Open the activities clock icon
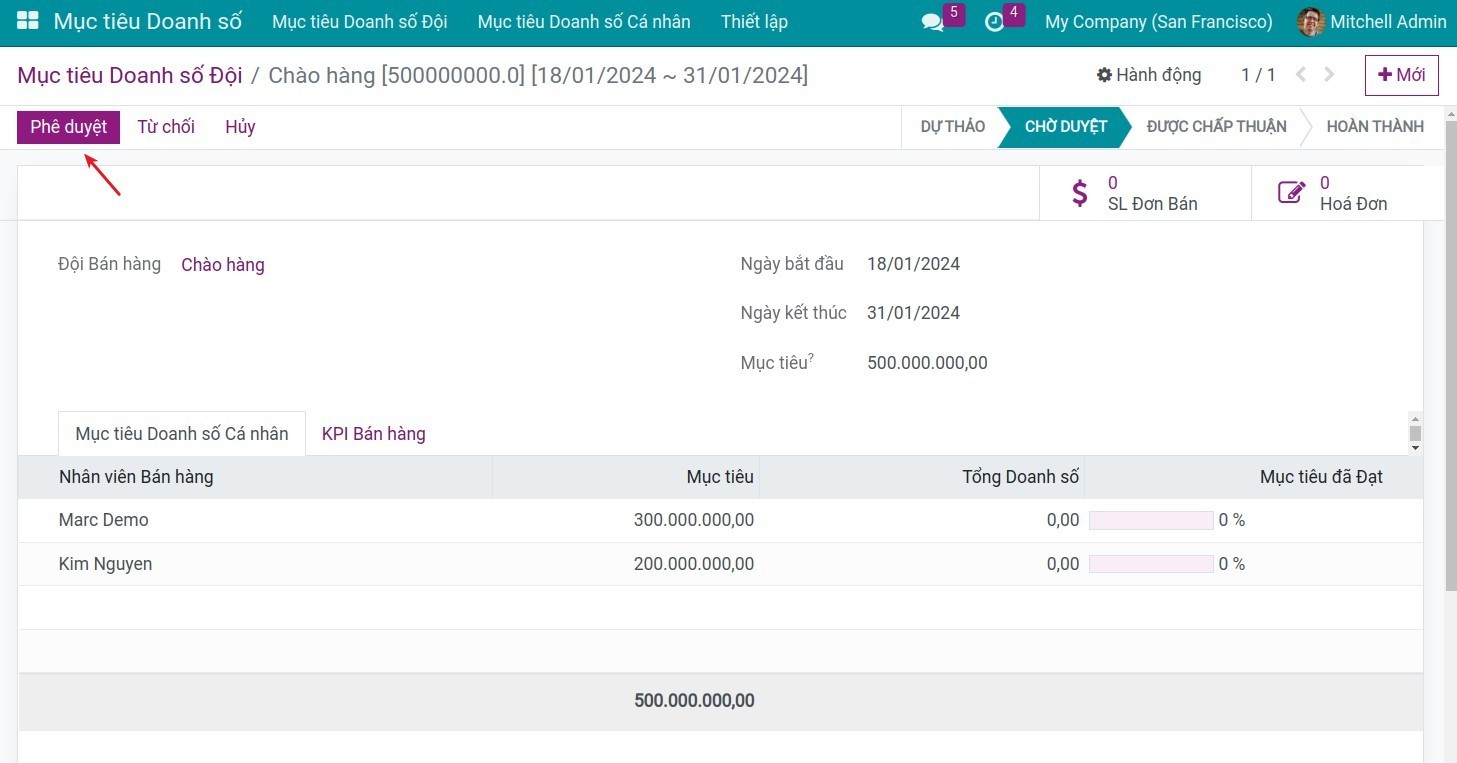Viewport: 1457px width, 763px height. (x=995, y=22)
